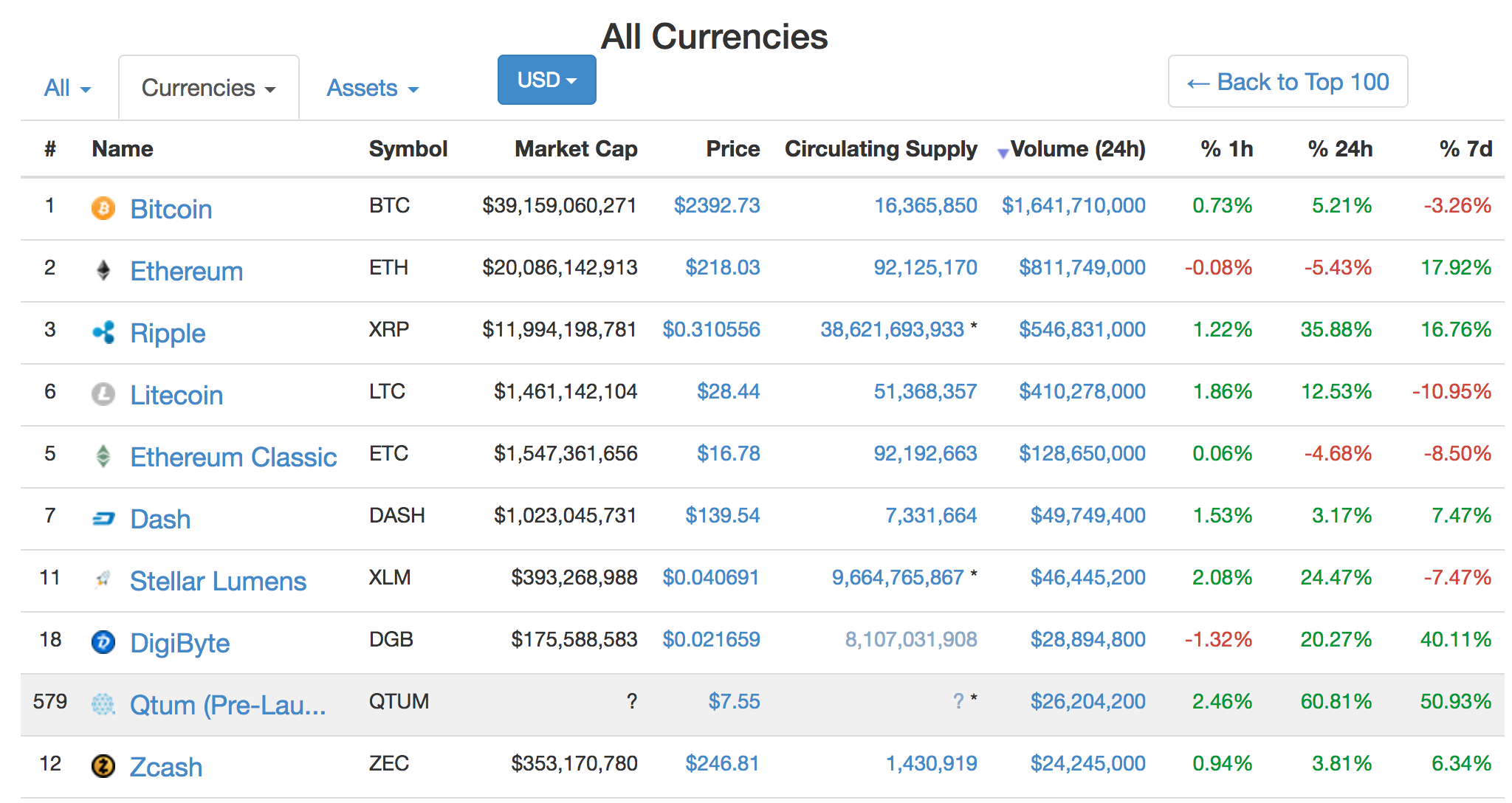Screen dimensions: 1512x803
Task: Sort table by Circulating Supply column
Action: (x=881, y=148)
